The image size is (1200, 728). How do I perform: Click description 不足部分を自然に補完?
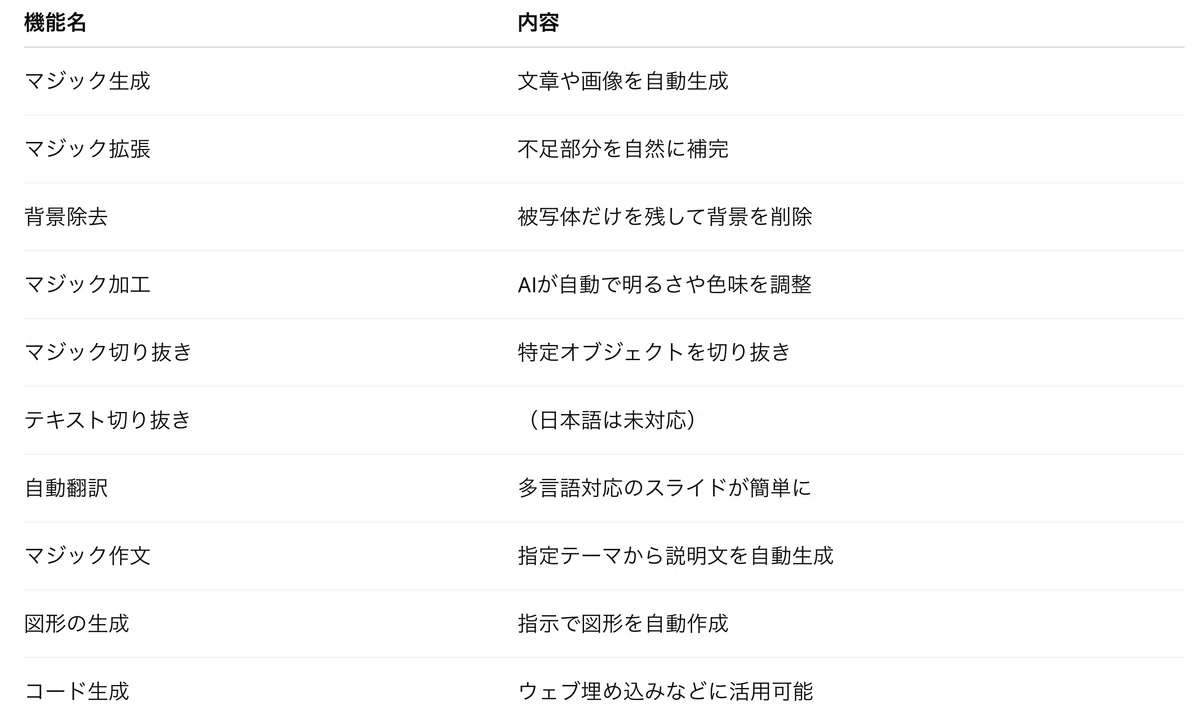623,149
